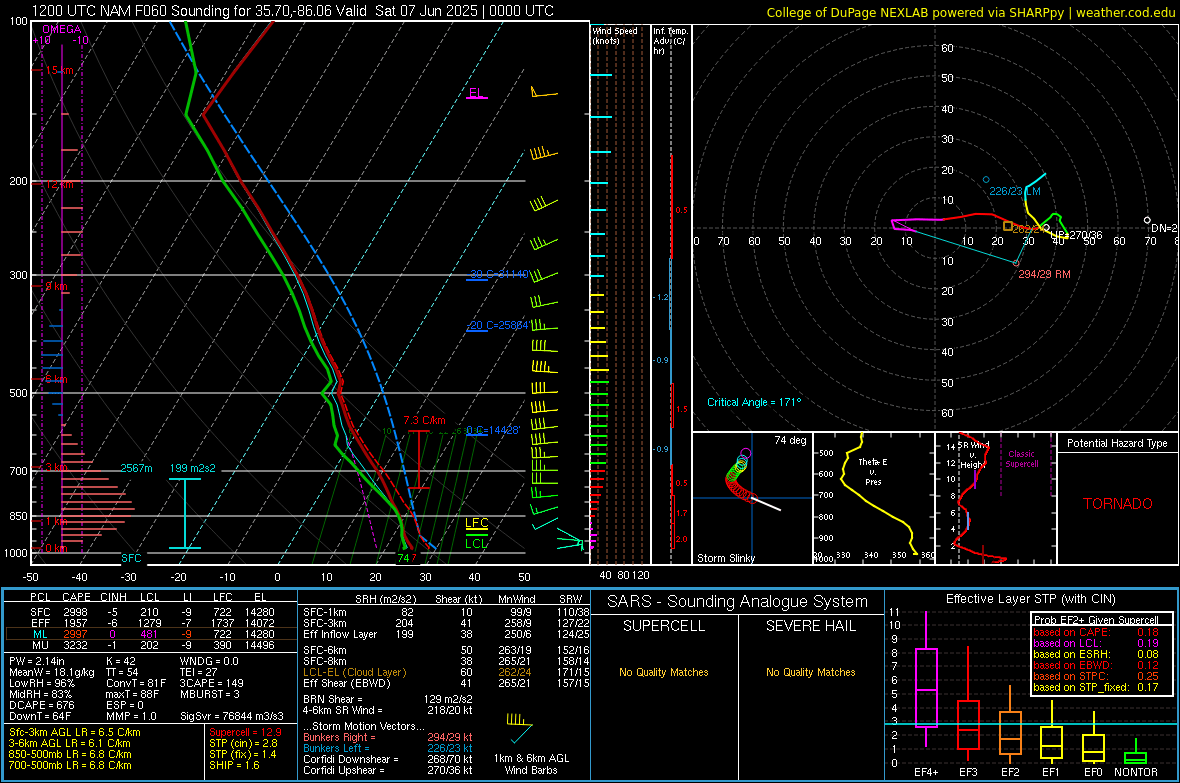The width and height of the screenshot is (1180, 783).
Task: Select the SFC parcel row in table
Action: click(150, 612)
